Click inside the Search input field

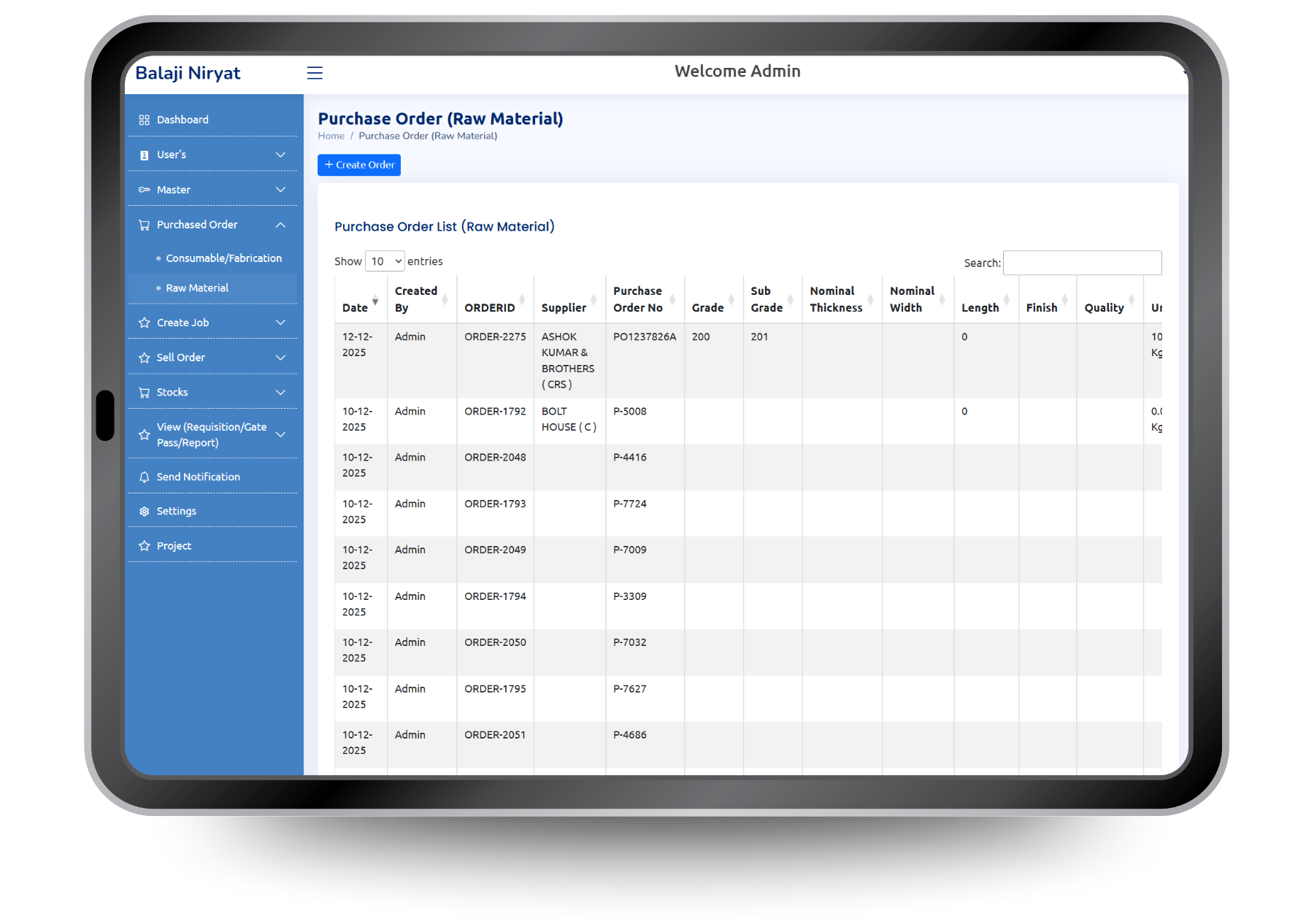(x=1082, y=263)
